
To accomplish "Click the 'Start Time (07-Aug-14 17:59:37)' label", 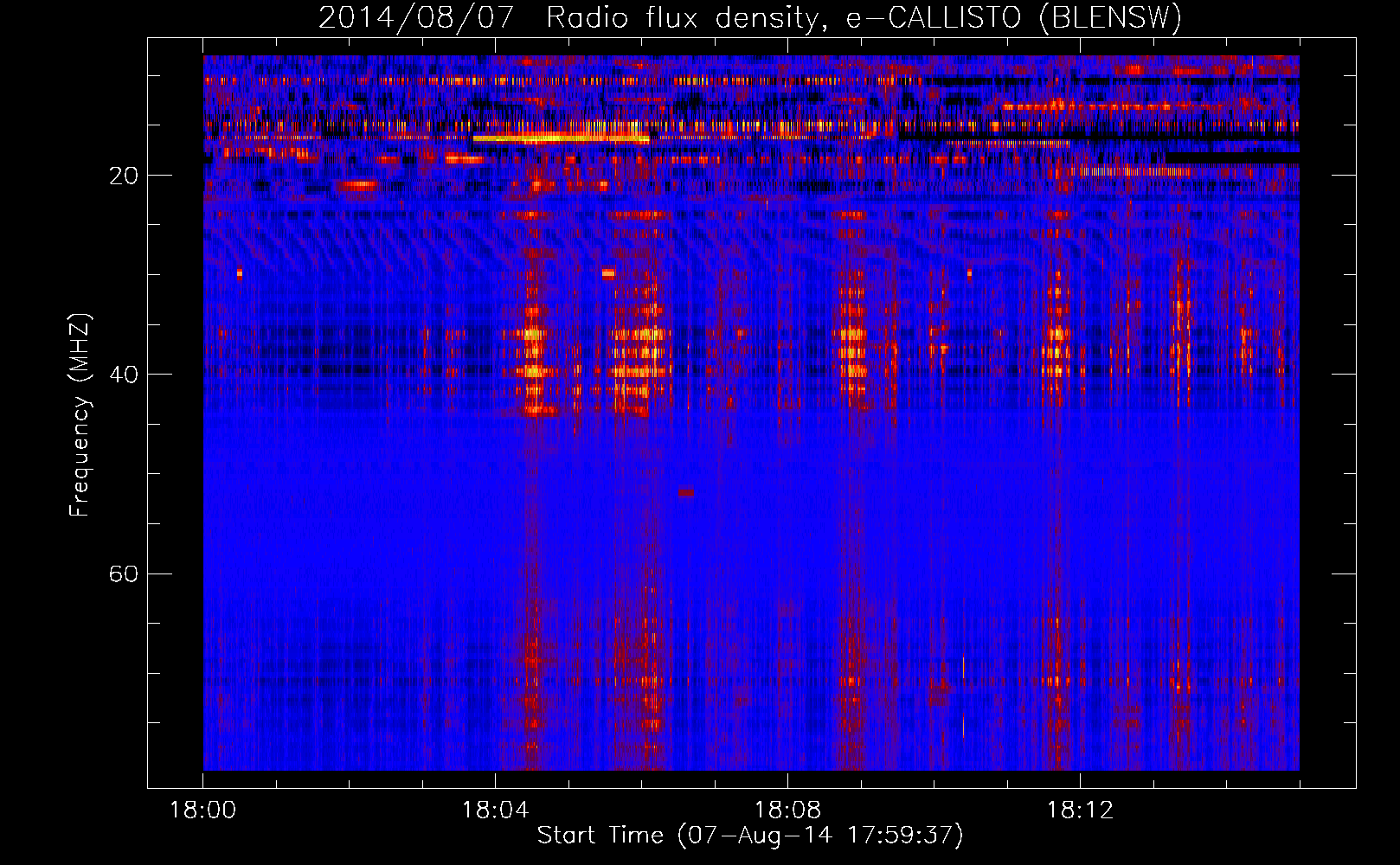I will pyautogui.click(x=750, y=836).
